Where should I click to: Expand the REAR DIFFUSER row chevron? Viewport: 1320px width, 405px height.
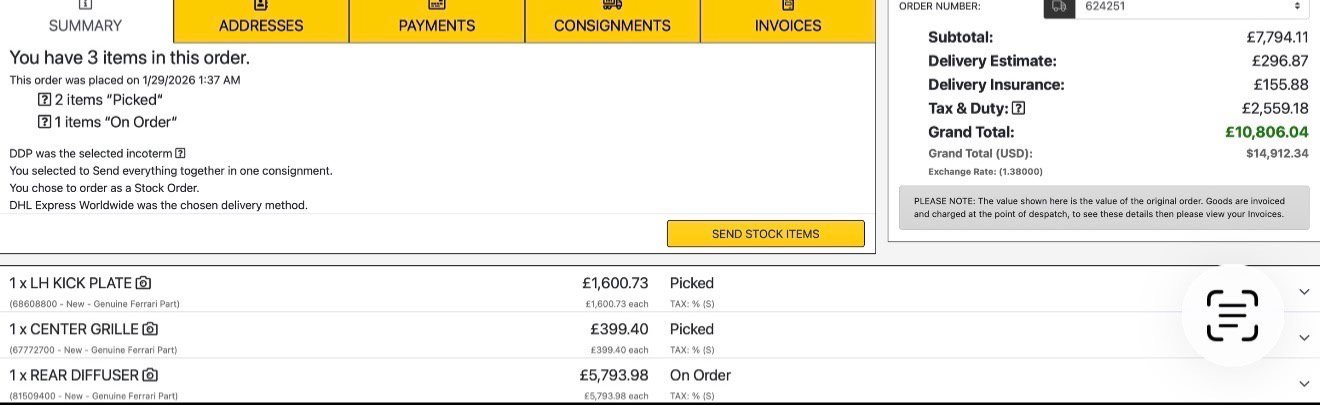[x=1304, y=383]
